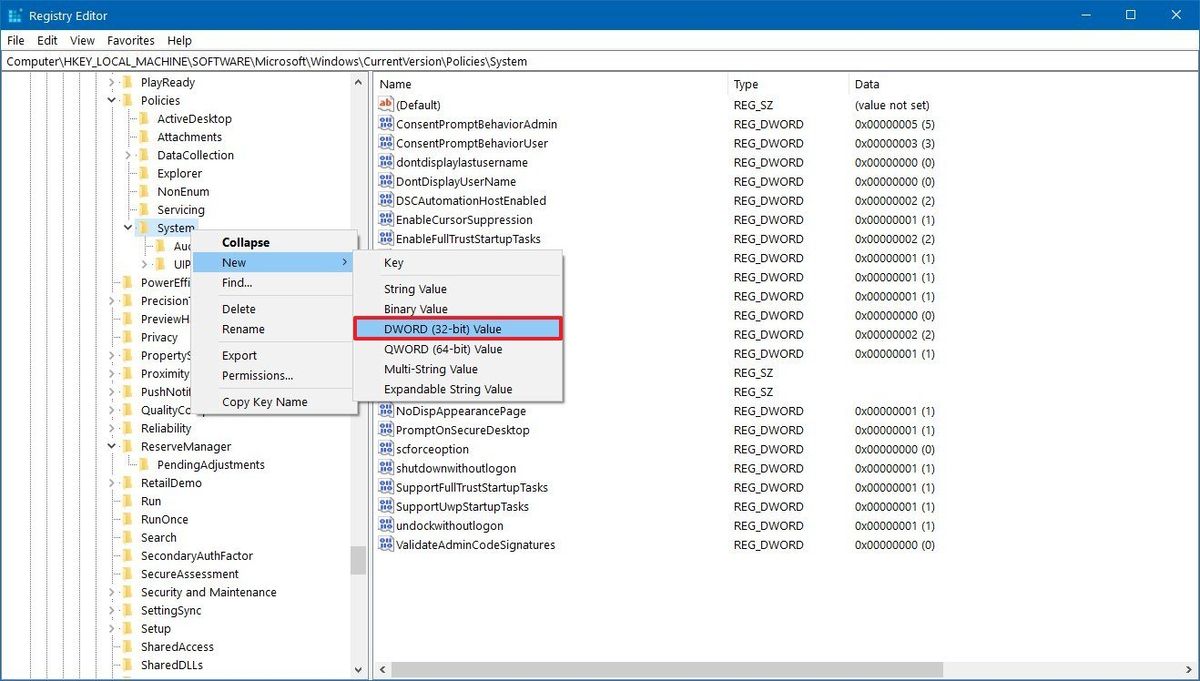Click the folder icon for PendingAdjustments

pos(146,464)
